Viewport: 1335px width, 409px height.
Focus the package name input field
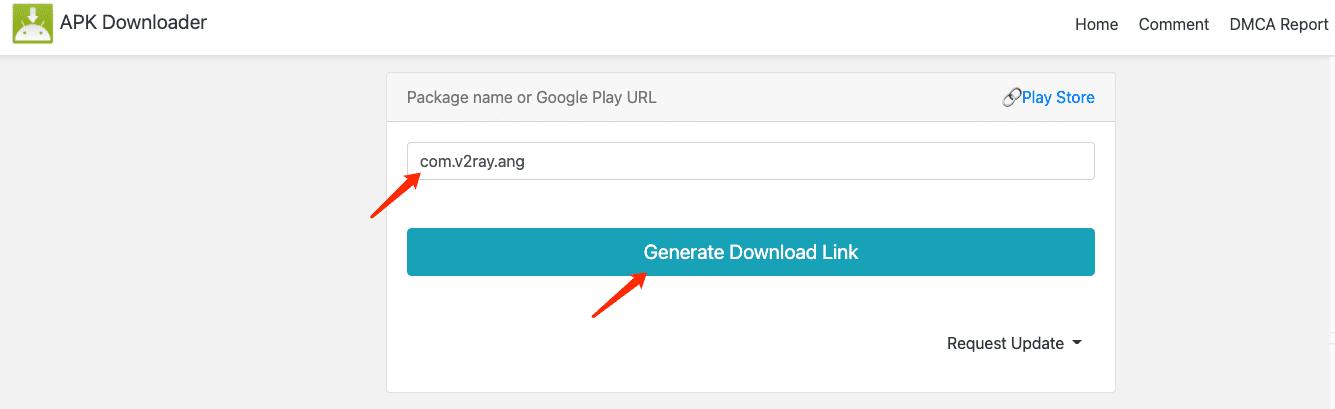751,161
